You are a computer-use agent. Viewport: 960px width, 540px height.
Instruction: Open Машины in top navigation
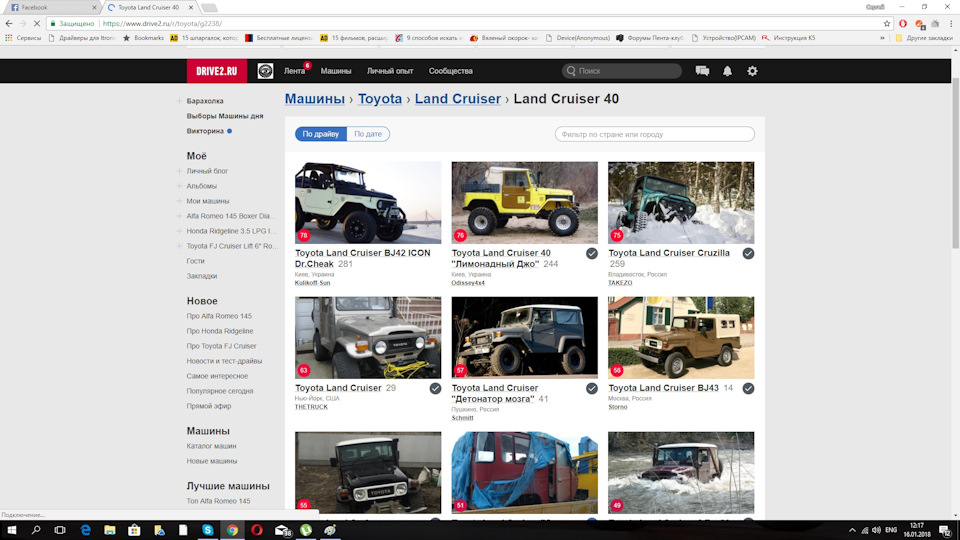[336, 71]
